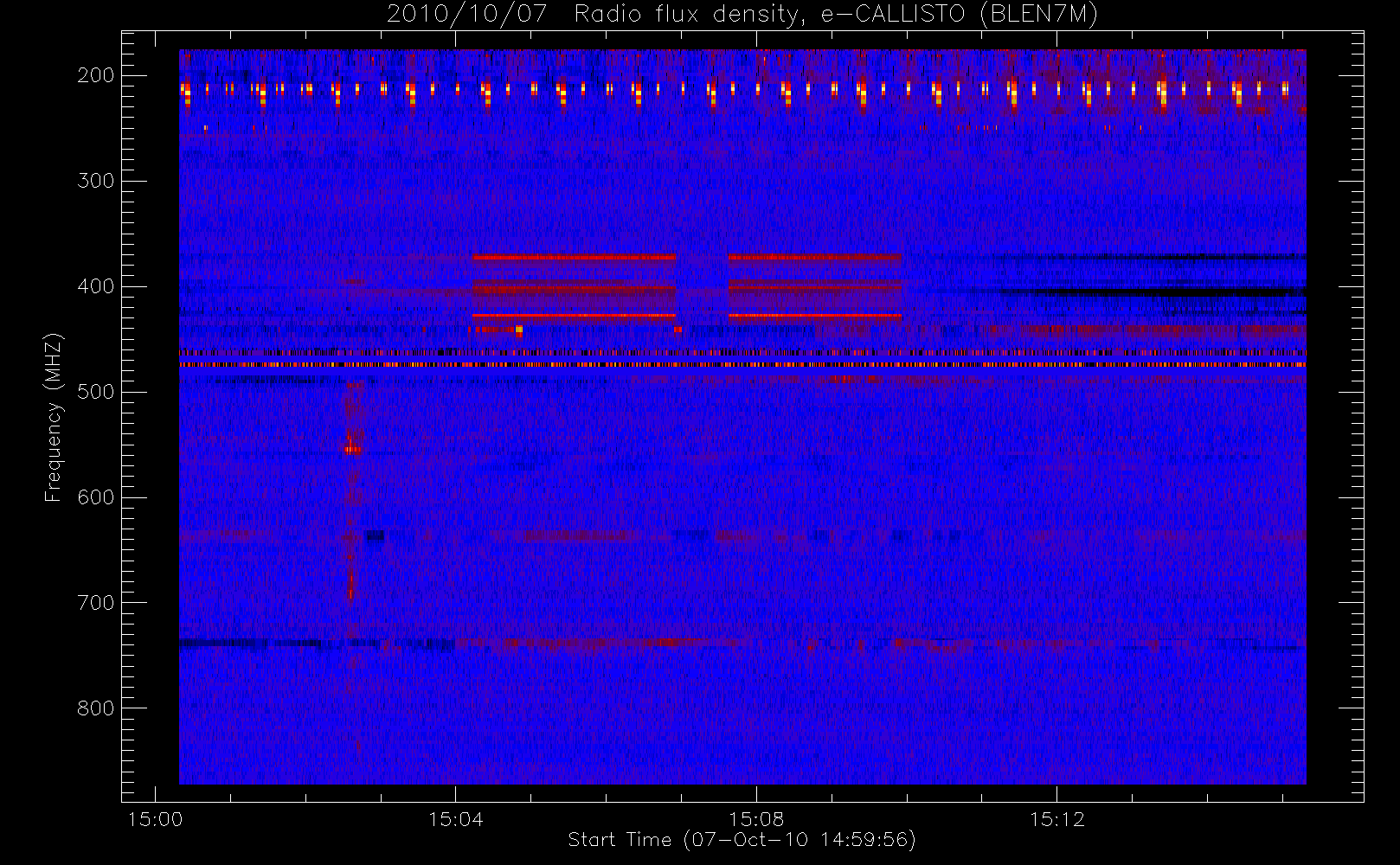Click the 15:04 time tick label
The width and height of the screenshot is (1400, 865).
pyautogui.click(x=455, y=819)
